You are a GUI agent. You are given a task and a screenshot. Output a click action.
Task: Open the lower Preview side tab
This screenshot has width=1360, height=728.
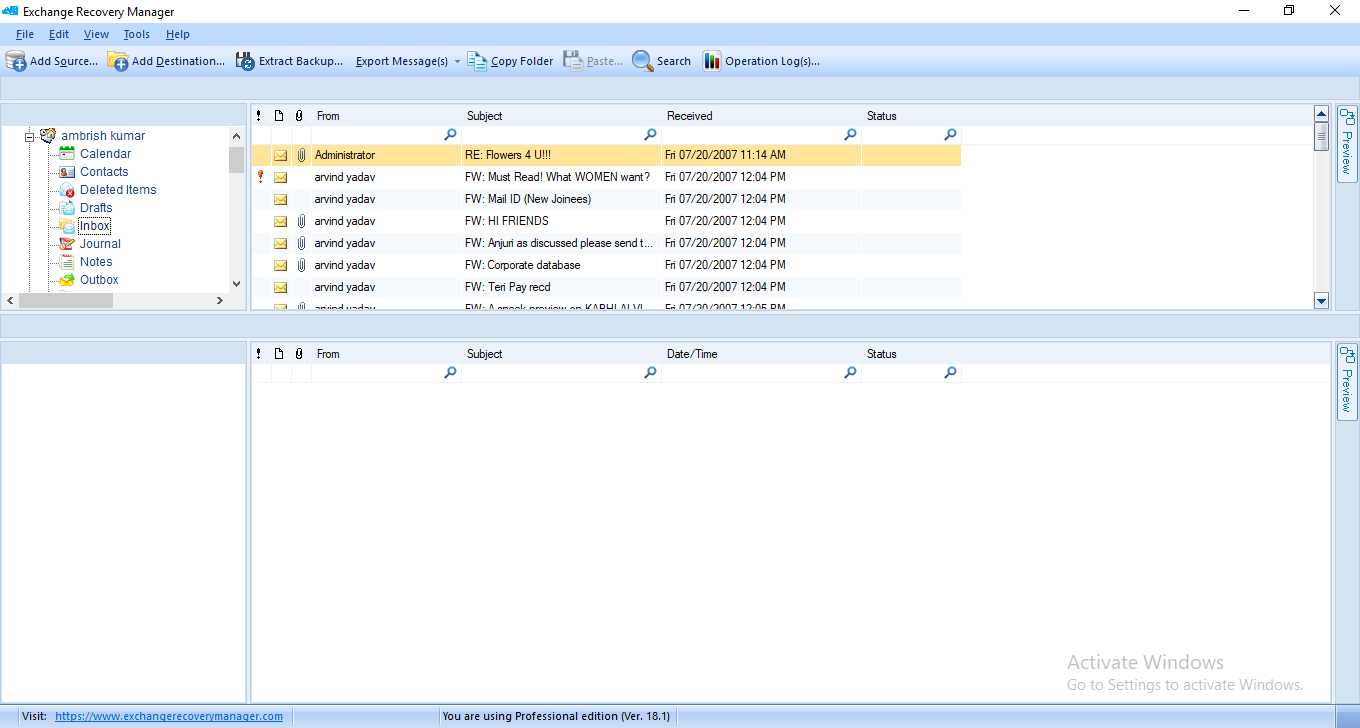pyautogui.click(x=1347, y=381)
